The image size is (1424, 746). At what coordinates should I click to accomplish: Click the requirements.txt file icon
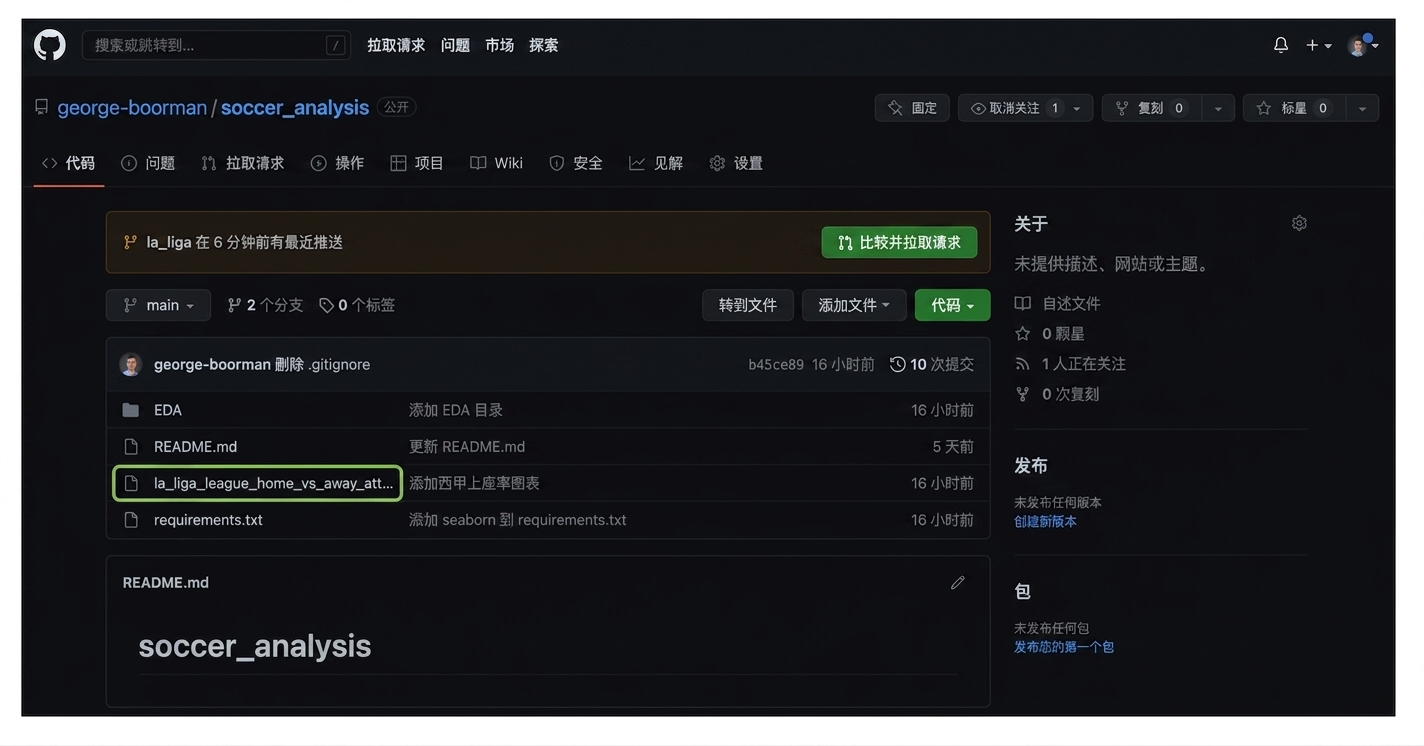tap(130, 520)
